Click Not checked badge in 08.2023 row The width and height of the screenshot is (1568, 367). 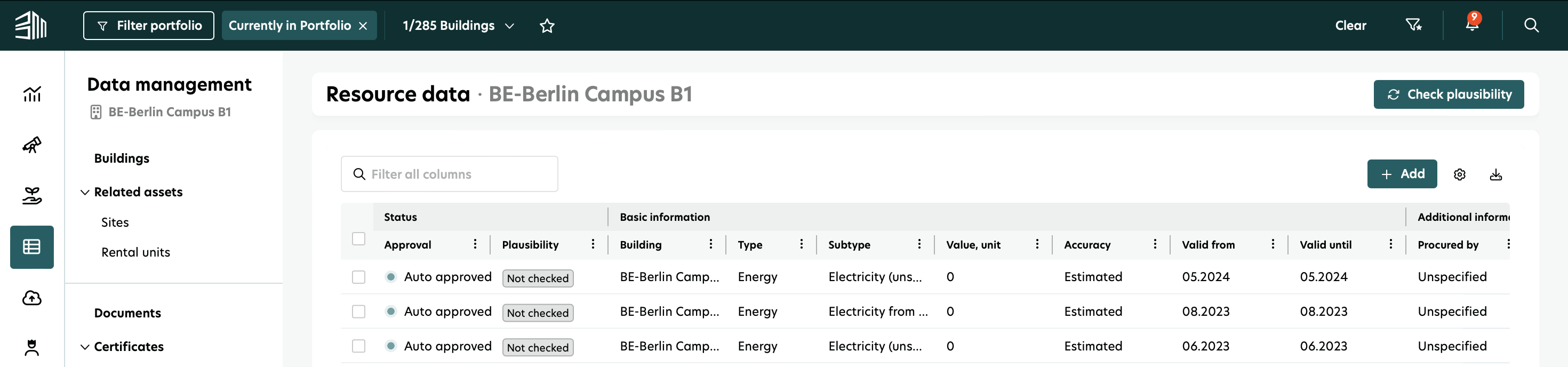[x=538, y=313]
